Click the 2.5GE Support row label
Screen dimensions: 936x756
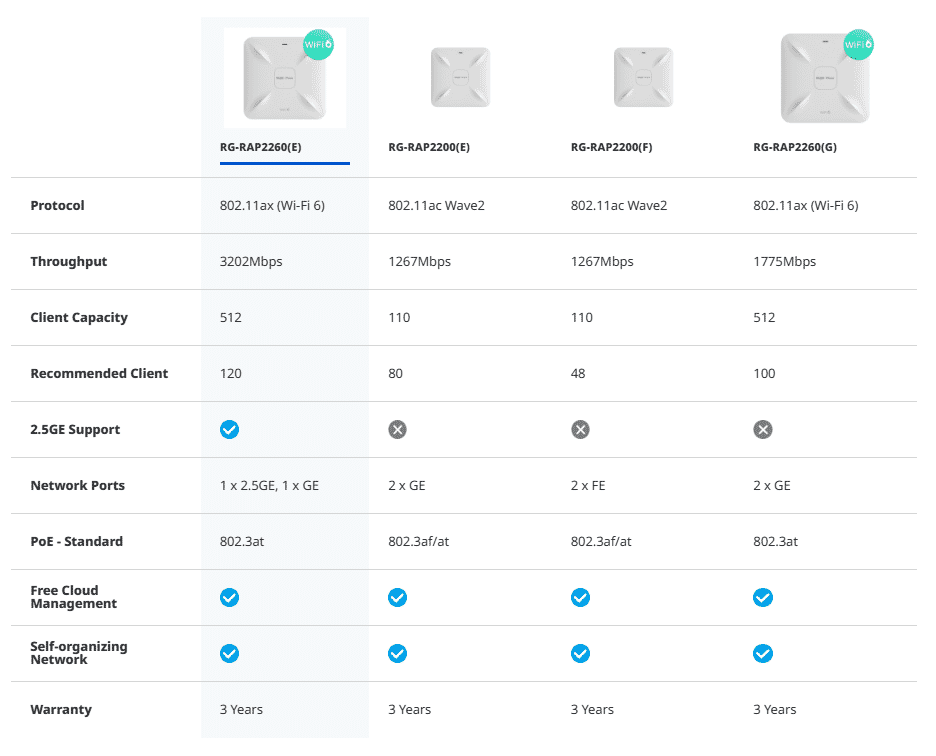pos(75,429)
